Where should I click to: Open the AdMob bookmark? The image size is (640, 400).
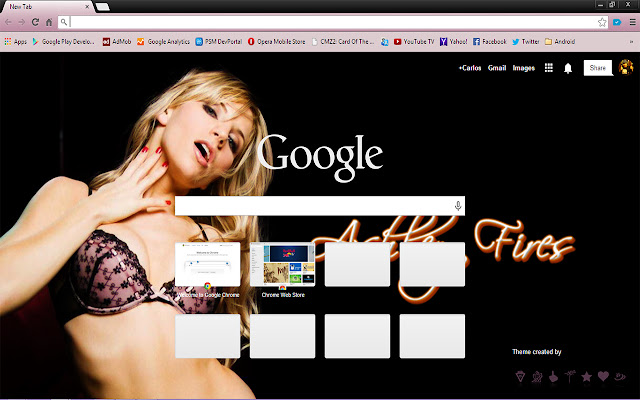(117, 41)
